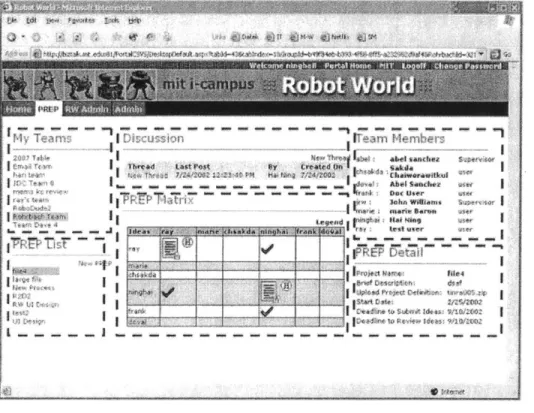Click the Print toolbar icon

coord(167,37)
